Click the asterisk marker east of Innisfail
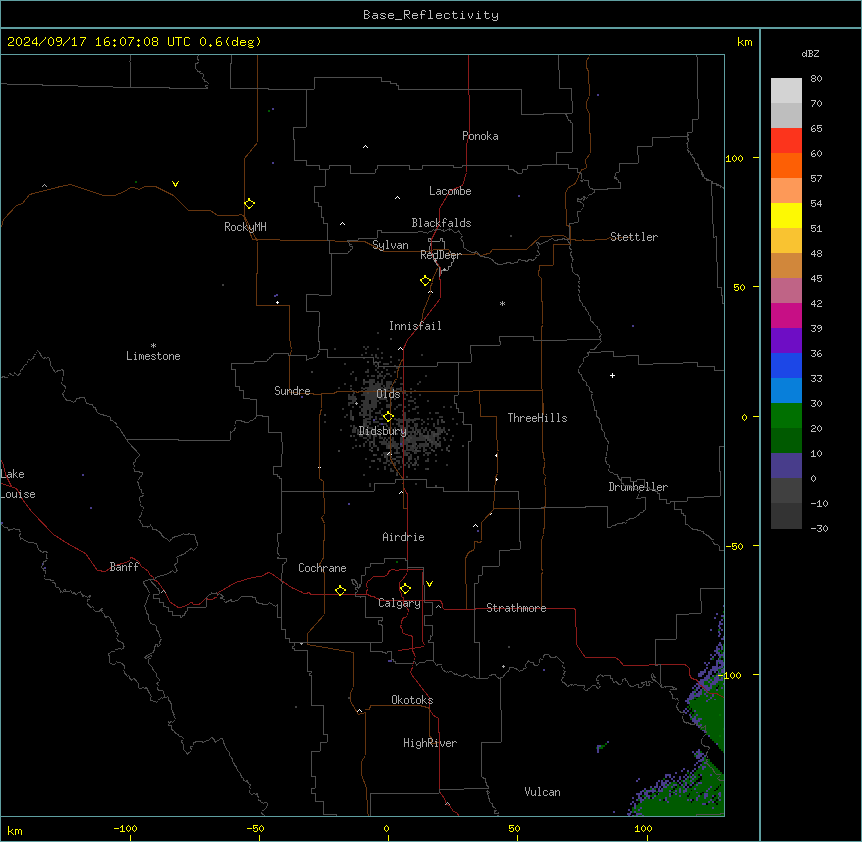This screenshot has width=862, height=842. pos(502,303)
